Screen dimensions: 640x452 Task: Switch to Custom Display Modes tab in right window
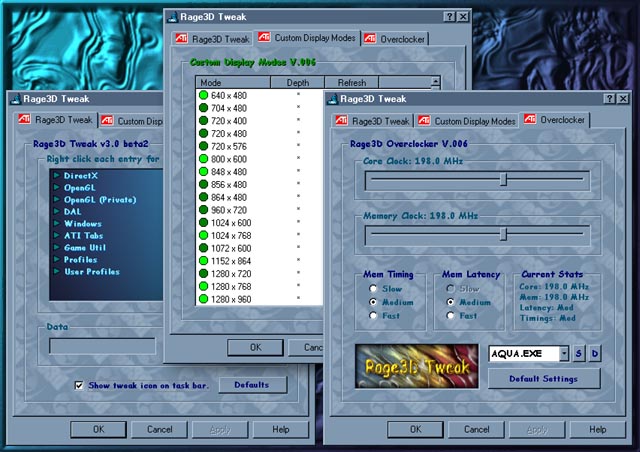(467, 121)
